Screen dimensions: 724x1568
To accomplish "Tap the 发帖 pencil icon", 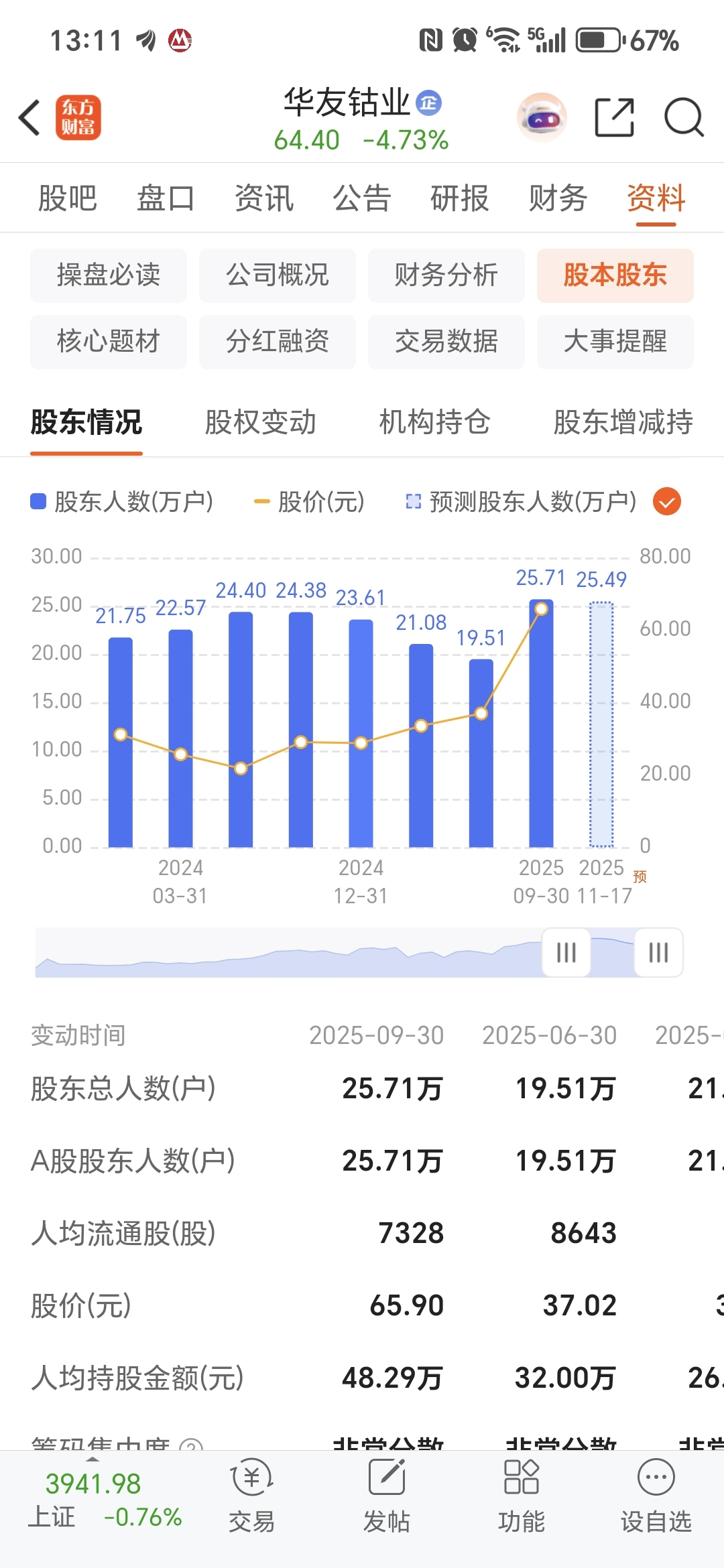I will coord(387,1477).
